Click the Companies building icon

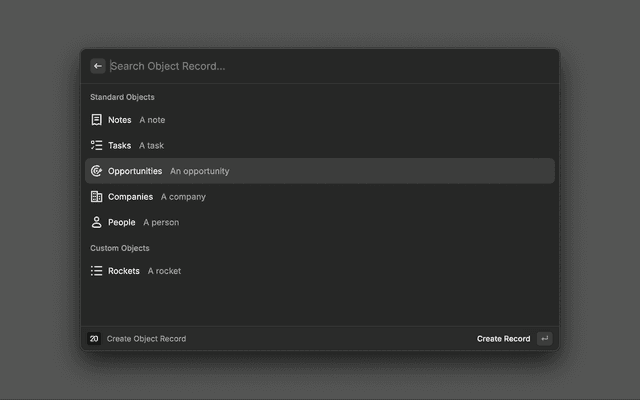[x=97, y=197]
